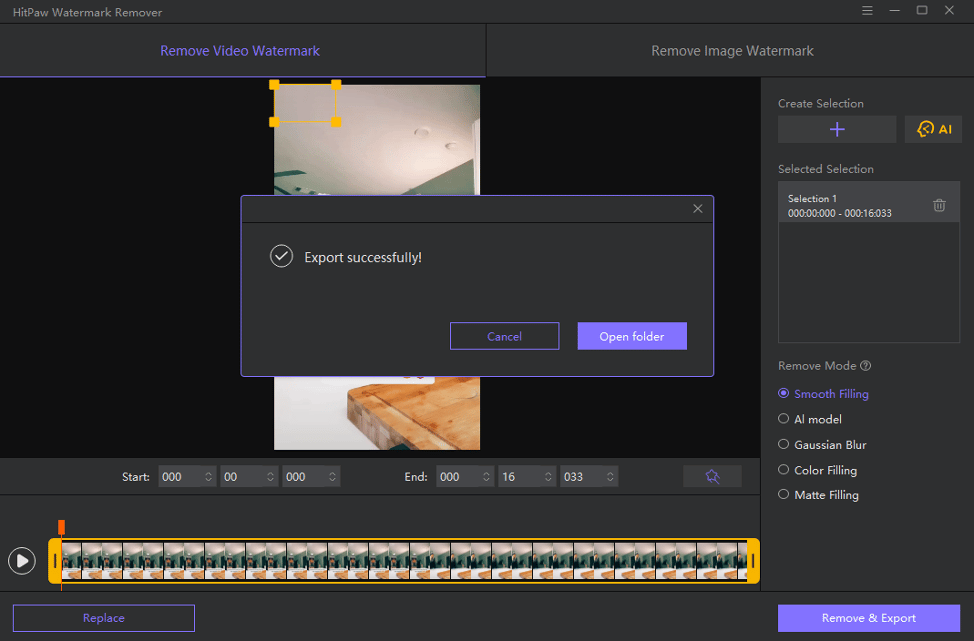The image size is (974, 641).
Task: Click the Remove & Export button
Action: [x=868, y=618]
